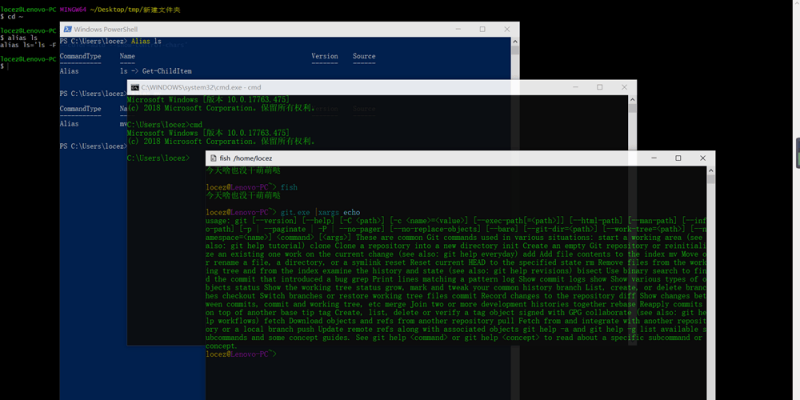Click the 'Alias ls' command in PowerShell
The image size is (800, 400).
(146, 41)
